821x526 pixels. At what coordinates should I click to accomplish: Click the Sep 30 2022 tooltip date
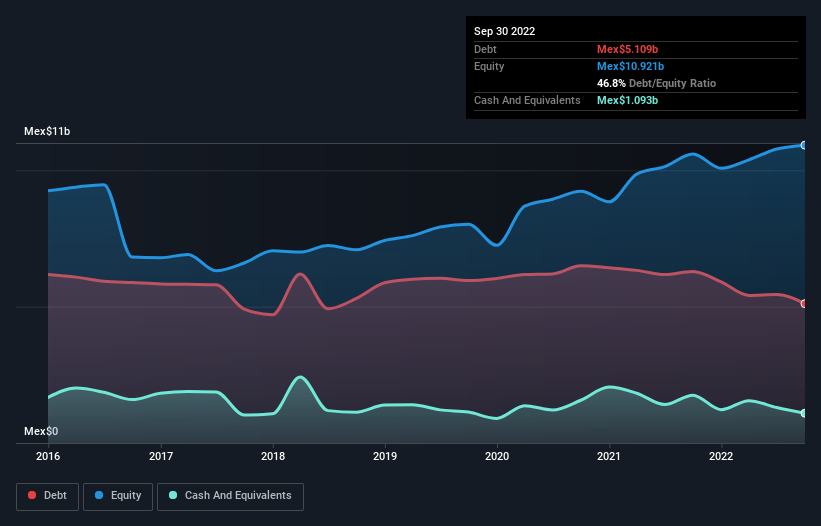(x=505, y=31)
